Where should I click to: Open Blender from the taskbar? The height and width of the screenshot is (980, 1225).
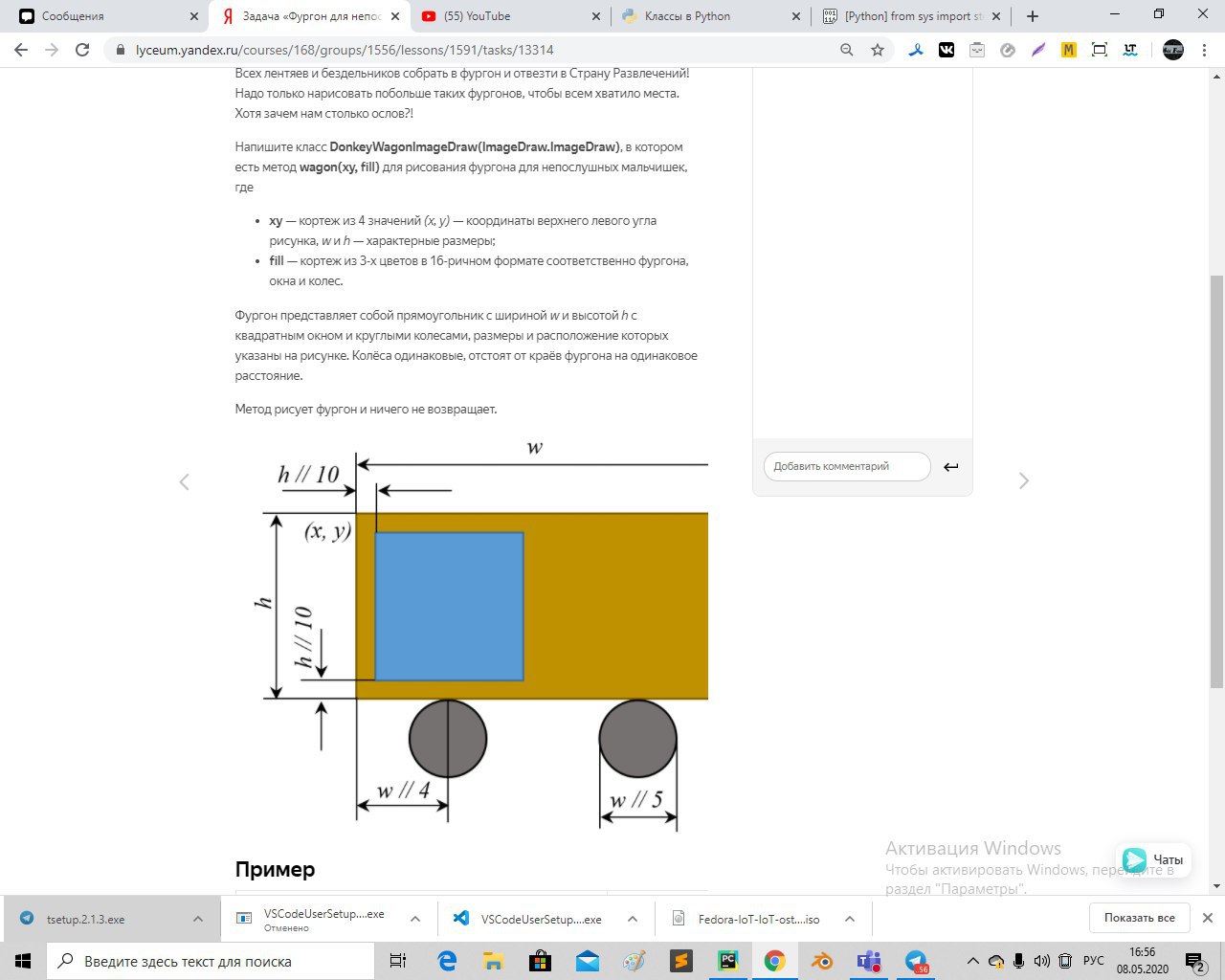[x=822, y=961]
